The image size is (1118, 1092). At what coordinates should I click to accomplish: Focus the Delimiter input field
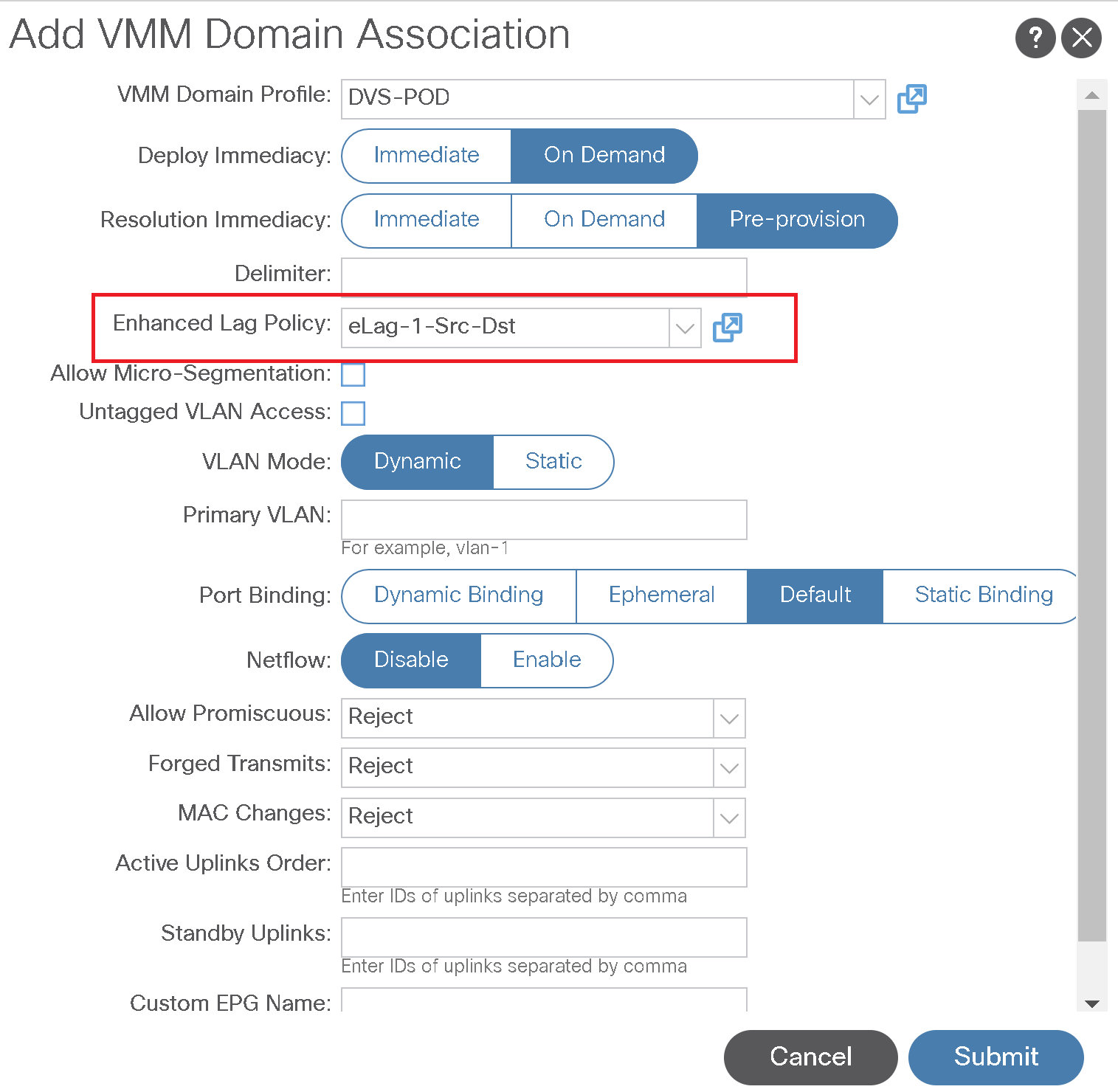544,277
